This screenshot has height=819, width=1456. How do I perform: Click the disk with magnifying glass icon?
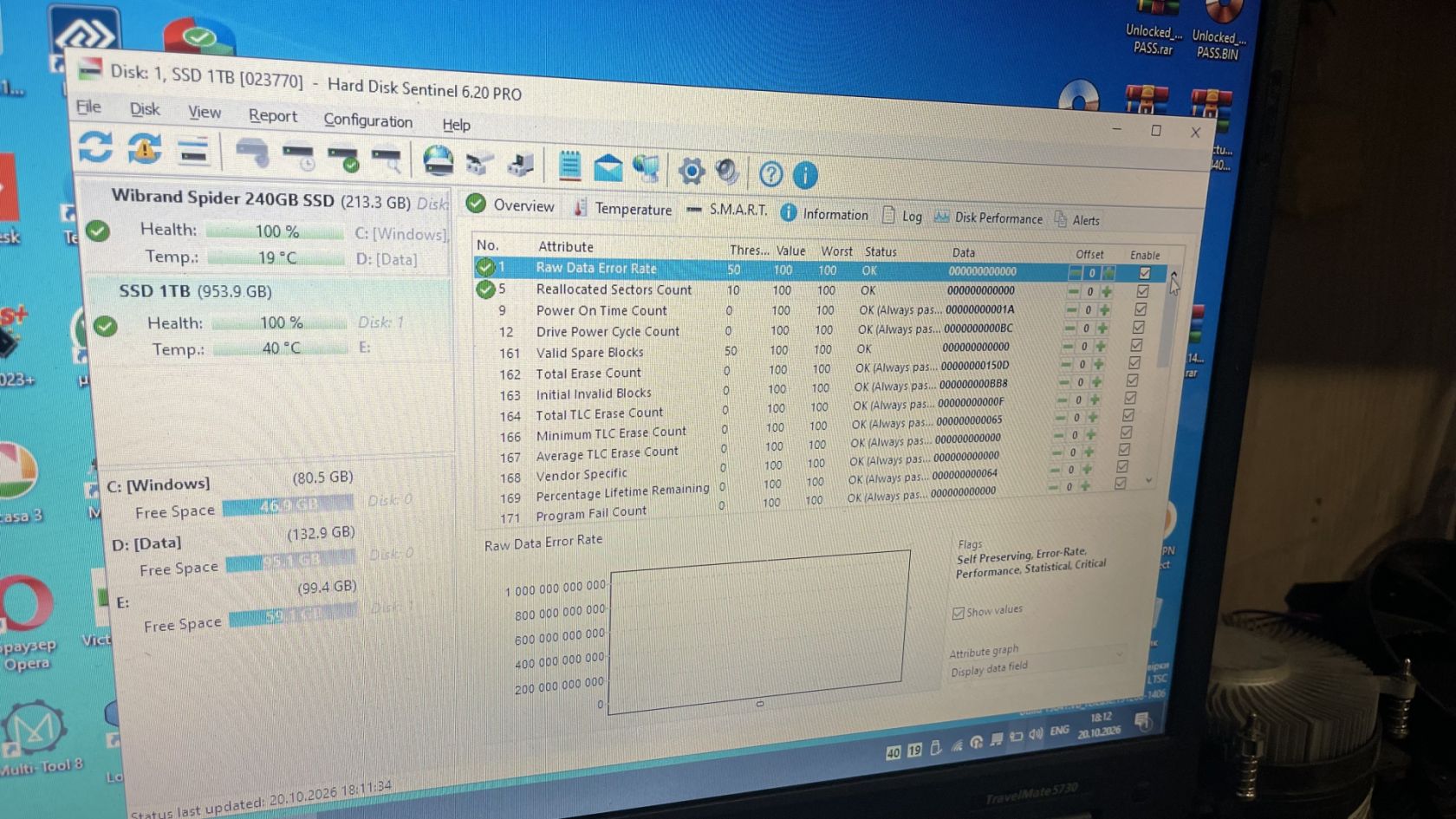tap(387, 160)
